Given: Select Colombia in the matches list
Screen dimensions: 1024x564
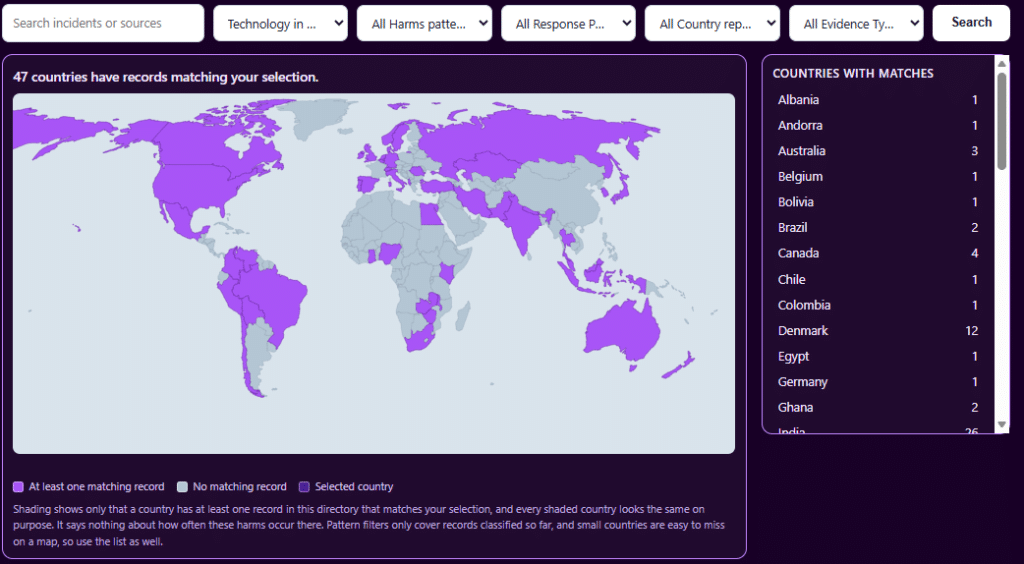Looking at the screenshot, I should coord(878,305).
